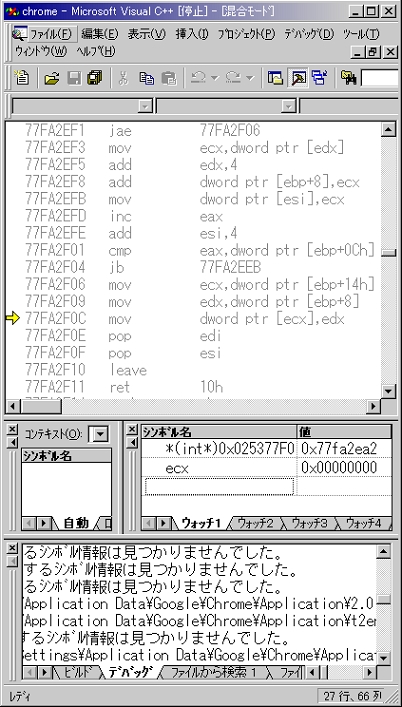Switch to the ウォッチ3 tab
The image size is (402, 707).
[x=309, y=523]
